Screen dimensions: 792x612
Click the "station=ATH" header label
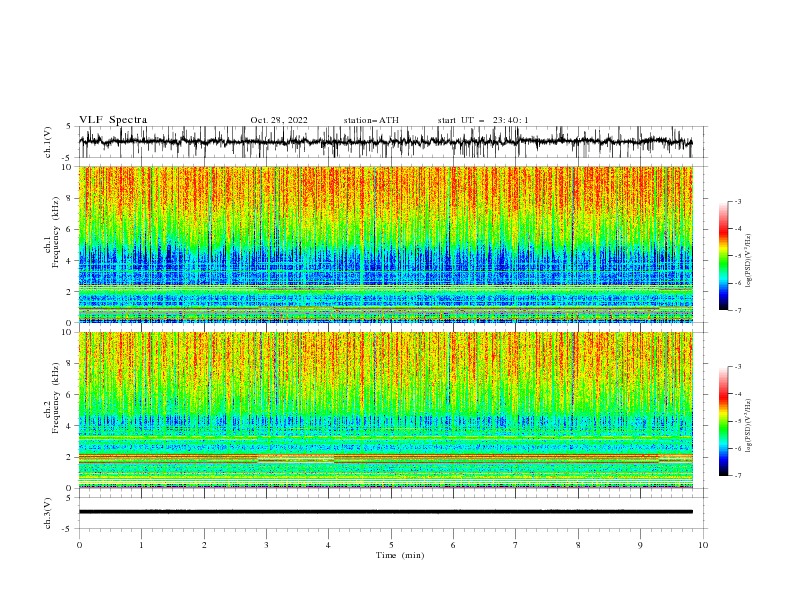click(x=371, y=120)
